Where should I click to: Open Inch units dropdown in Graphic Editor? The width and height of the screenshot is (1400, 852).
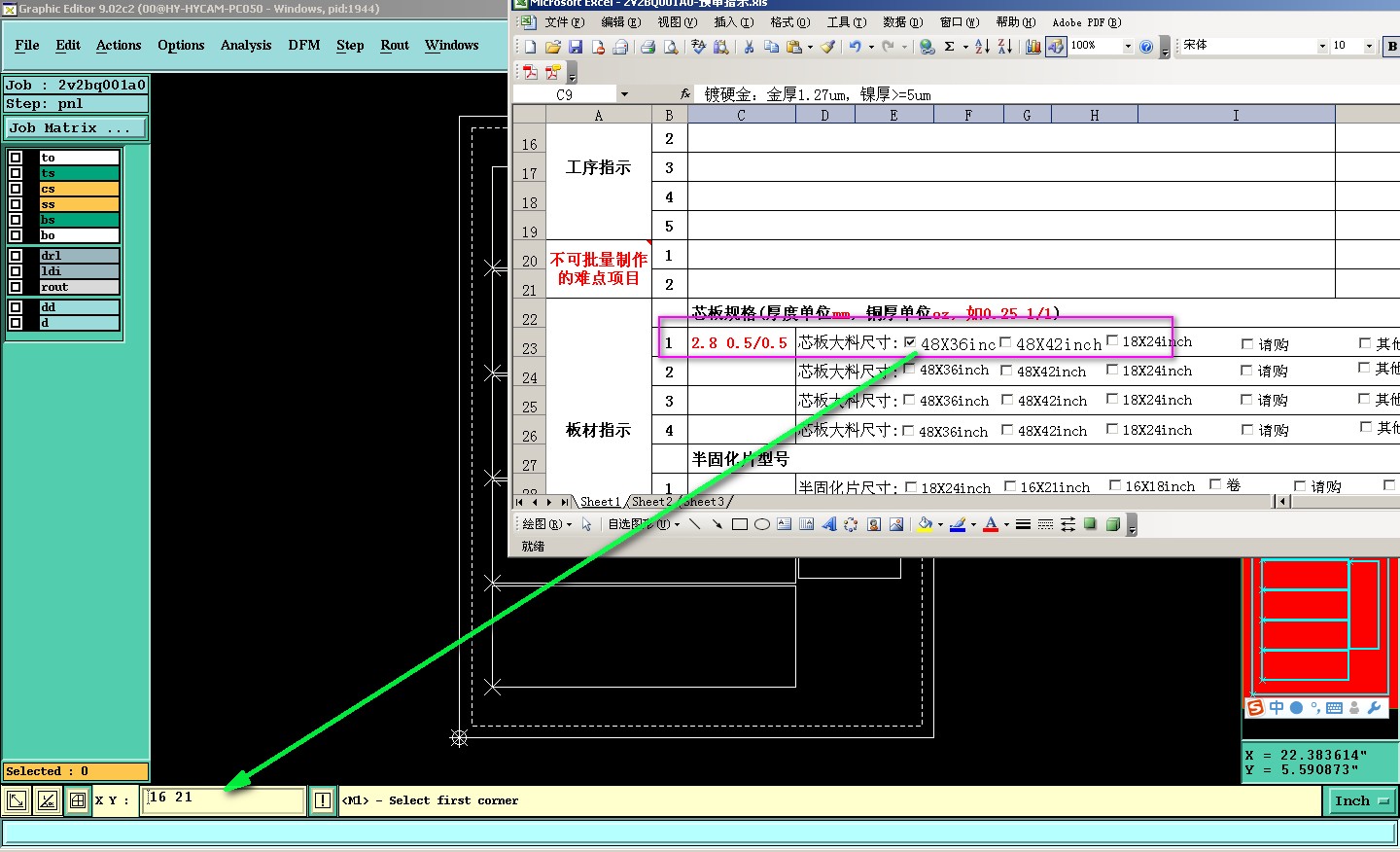[1361, 800]
